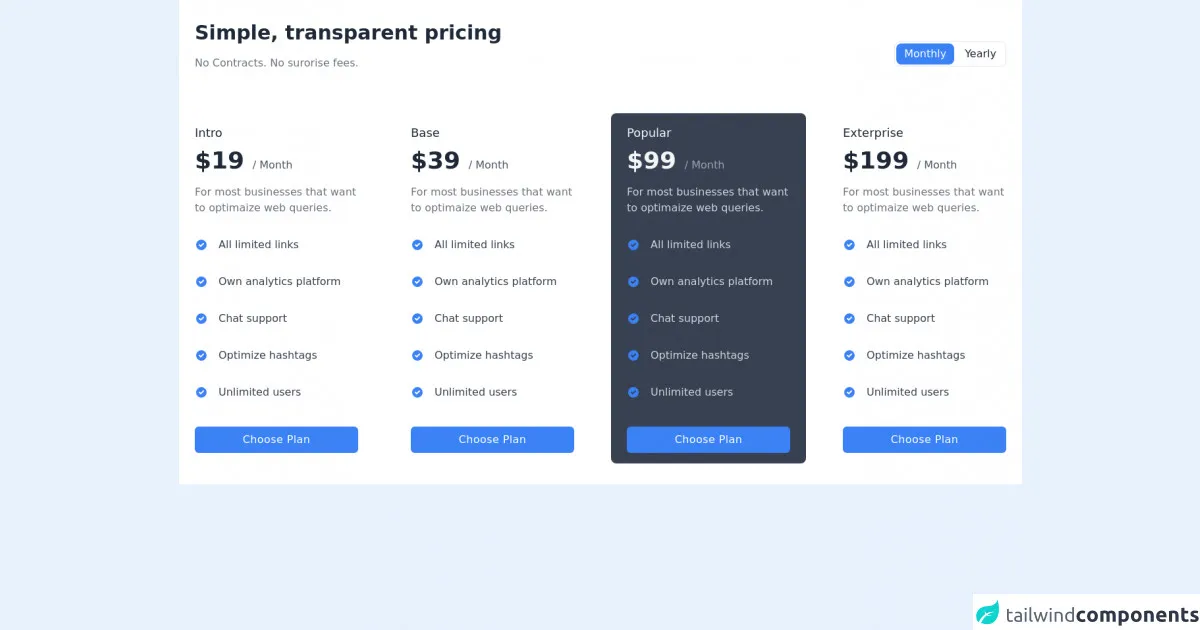Click the tailwindcomponents logo
1200x630 pixels.
tap(1086, 614)
